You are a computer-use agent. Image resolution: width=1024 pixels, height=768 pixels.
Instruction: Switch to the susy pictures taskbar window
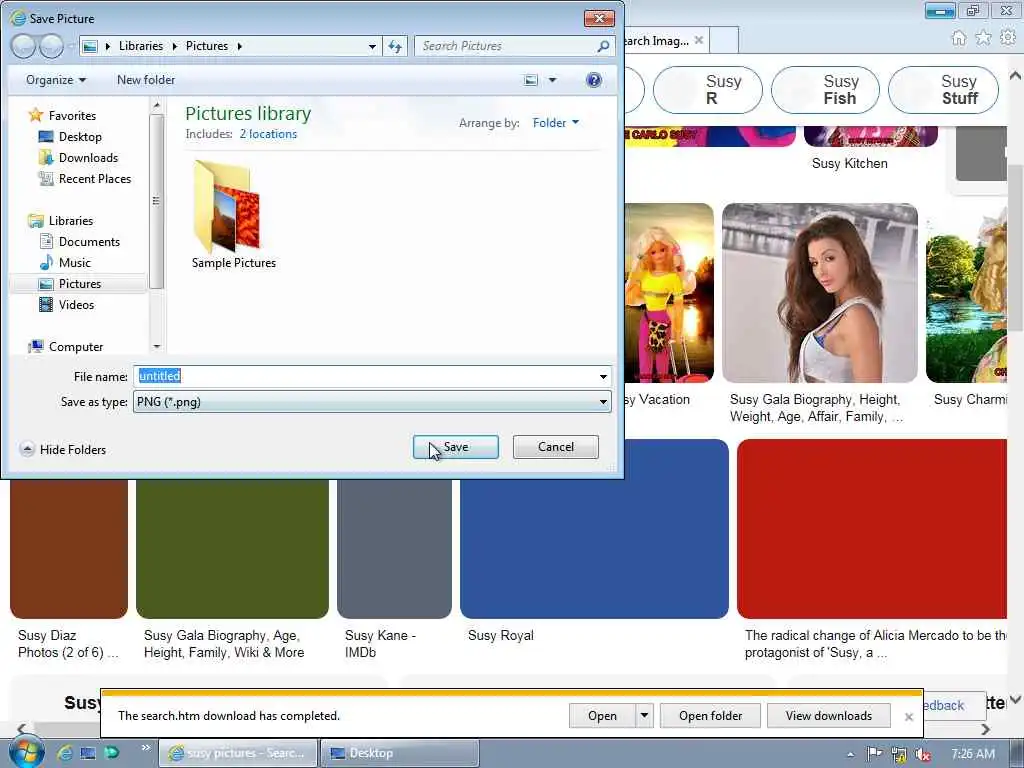[x=238, y=753]
